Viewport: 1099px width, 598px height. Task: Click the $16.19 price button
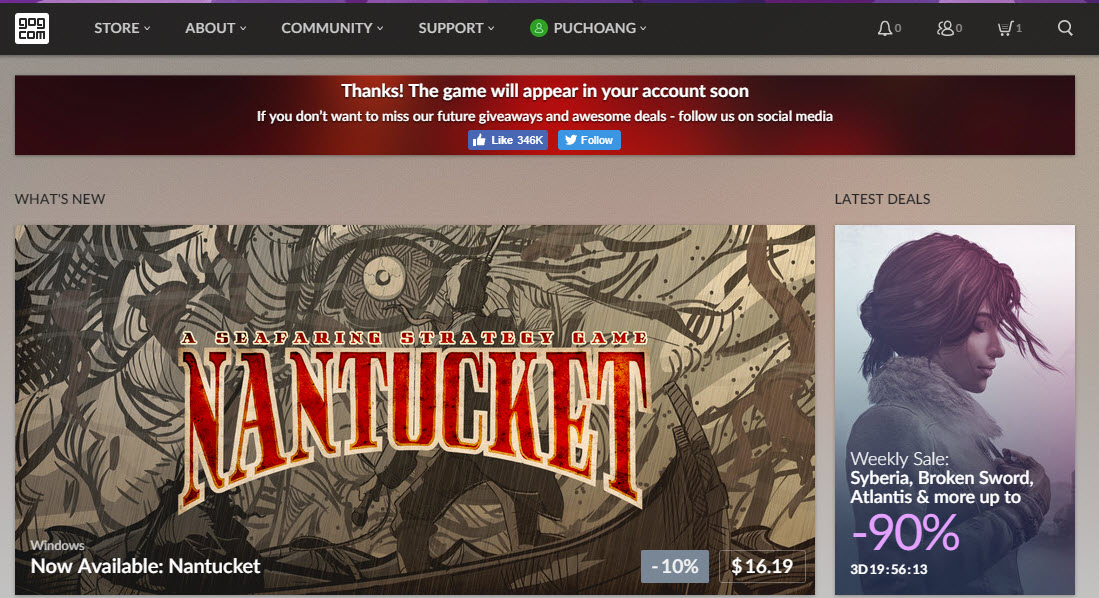762,566
